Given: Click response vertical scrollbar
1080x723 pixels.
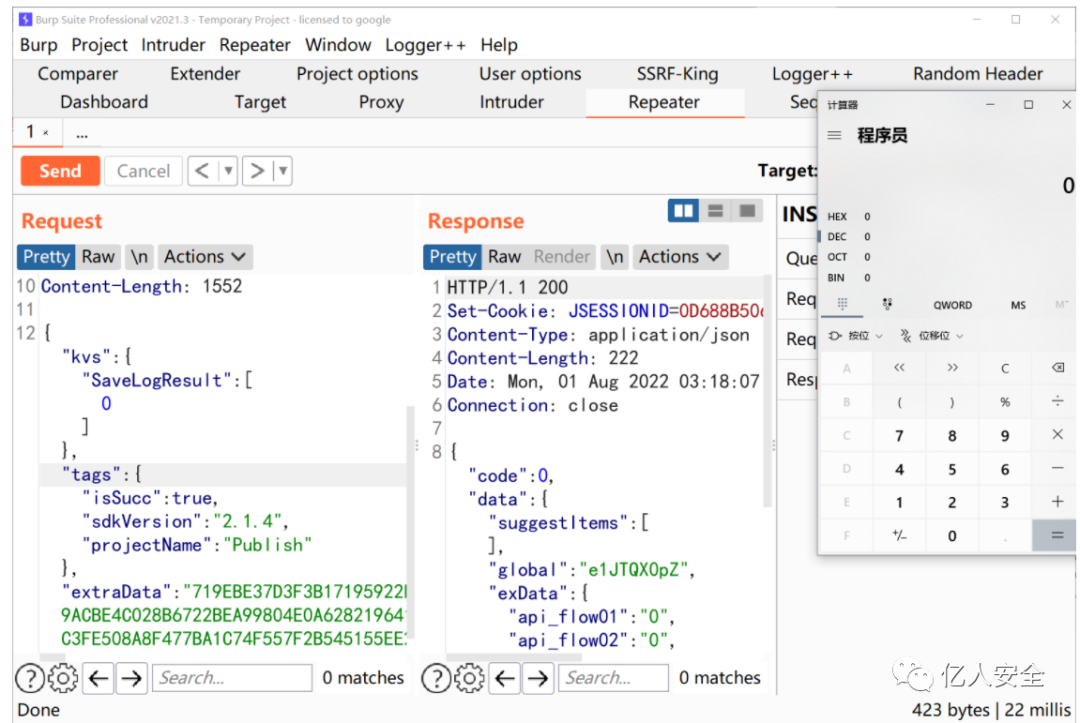Looking at the screenshot, I should pyautogui.click(x=767, y=392).
